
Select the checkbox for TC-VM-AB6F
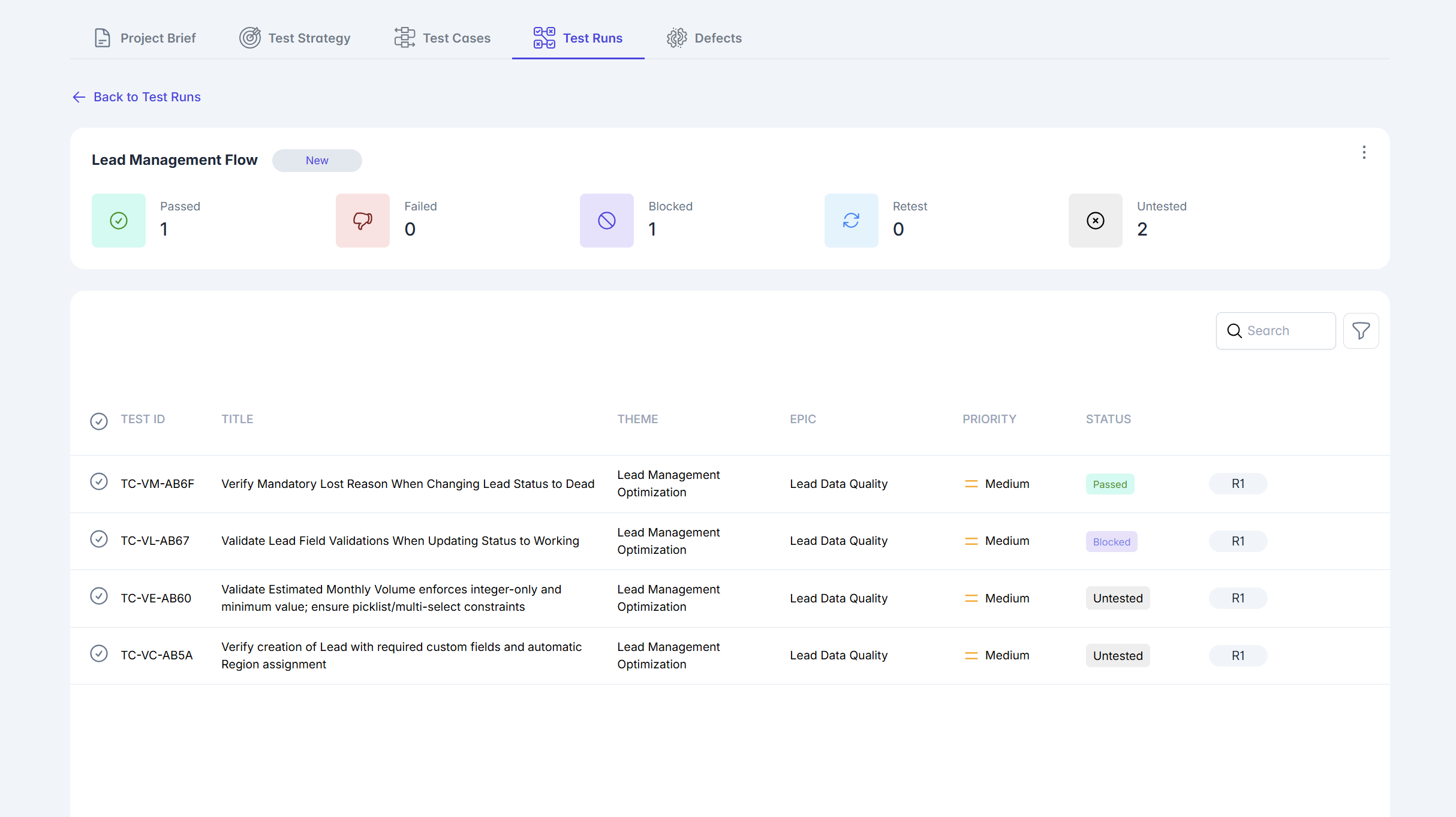pyautogui.click(x=99, y=482)
